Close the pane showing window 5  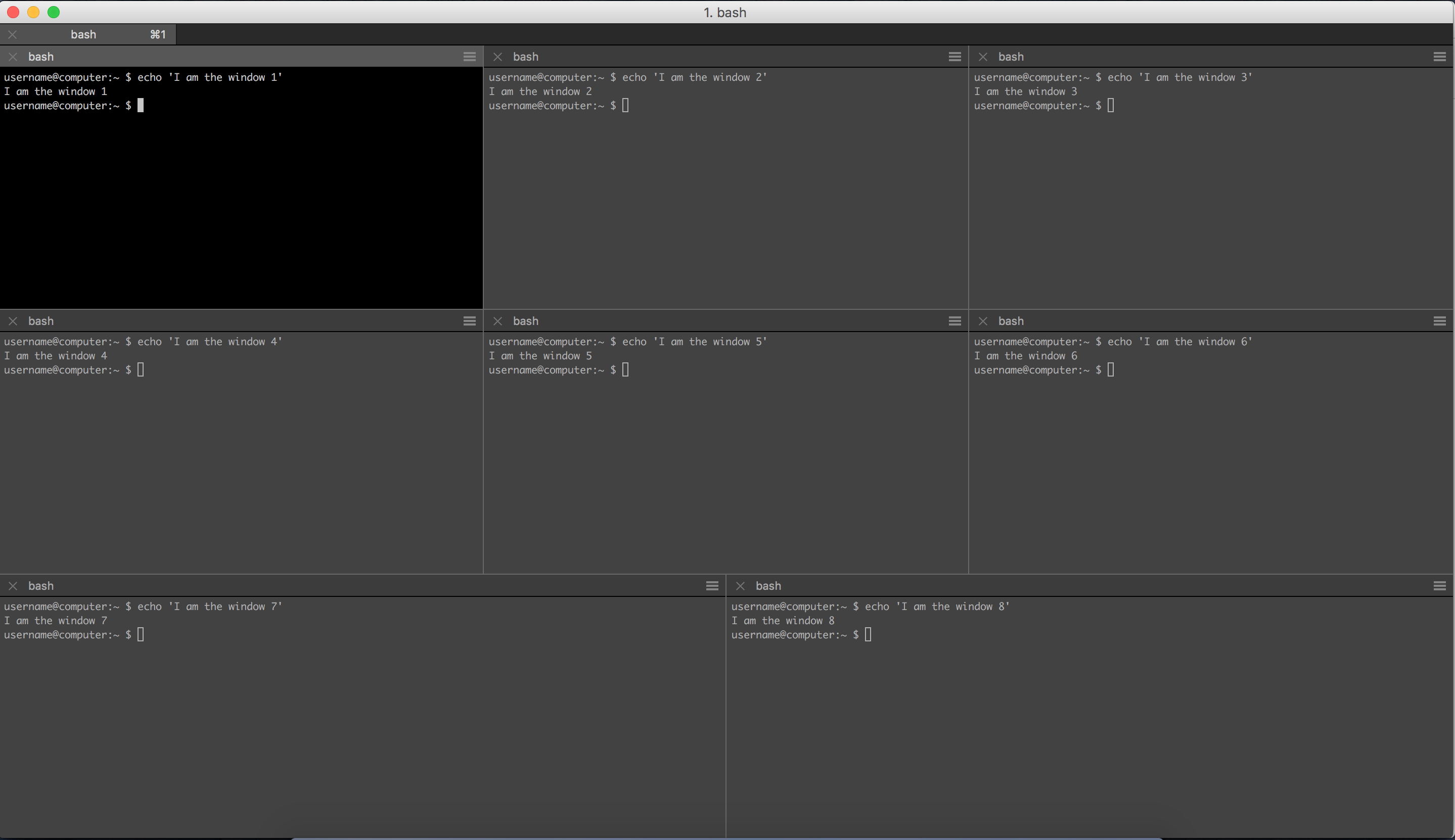point(498,321)
